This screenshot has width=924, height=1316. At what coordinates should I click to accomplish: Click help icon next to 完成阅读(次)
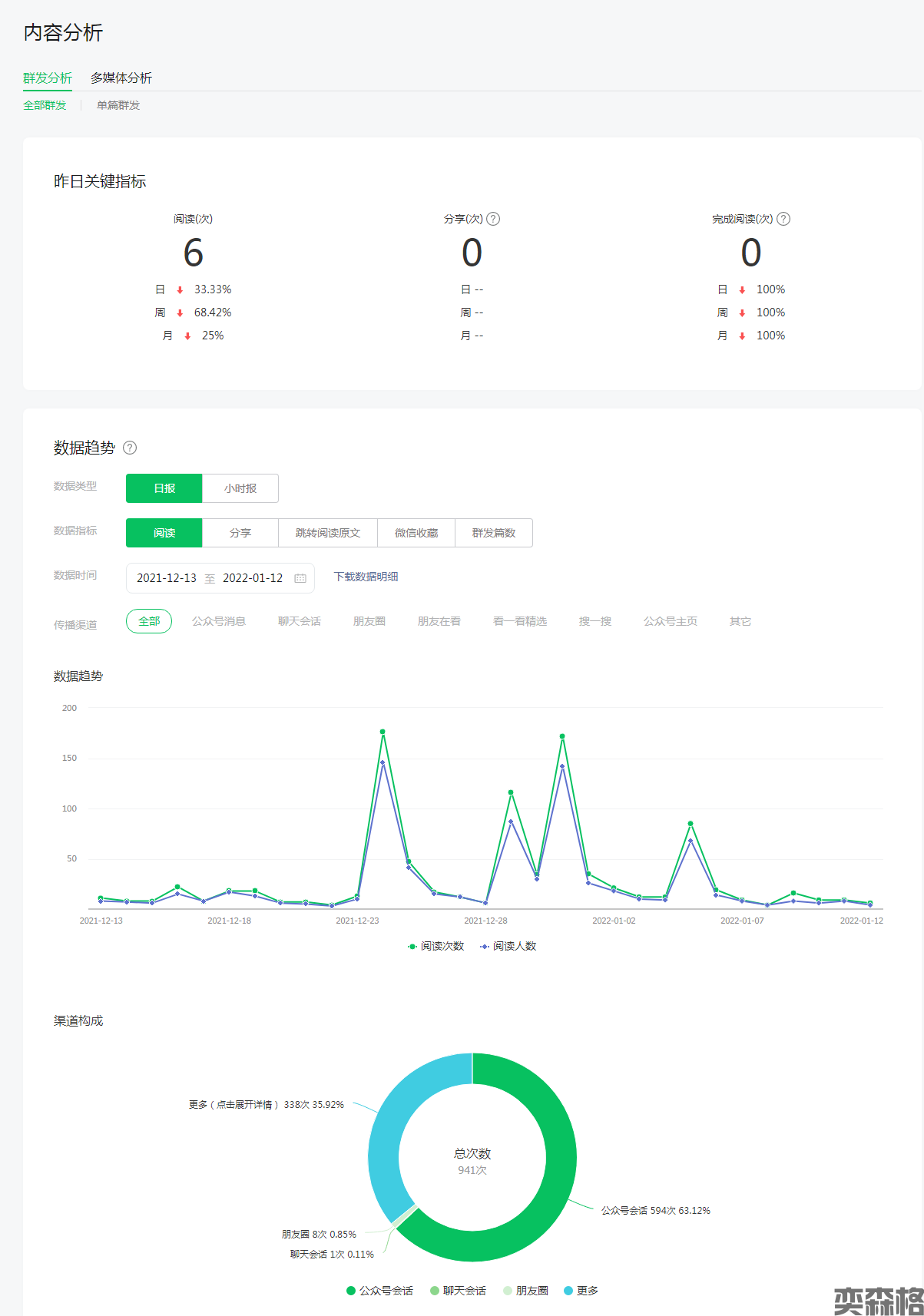pyautogui.click(x=783, y=219)
